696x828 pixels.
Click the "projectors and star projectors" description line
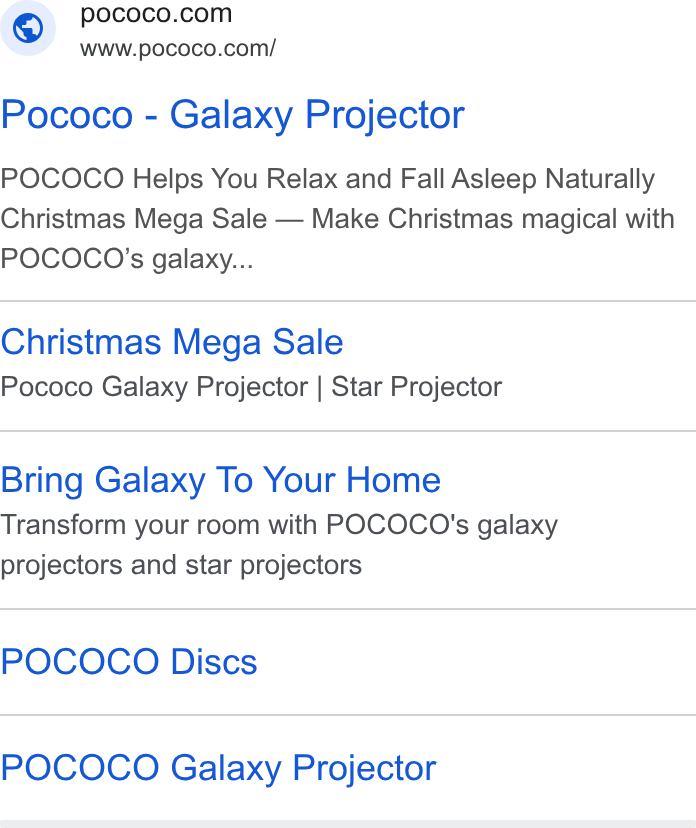point(181,566)
